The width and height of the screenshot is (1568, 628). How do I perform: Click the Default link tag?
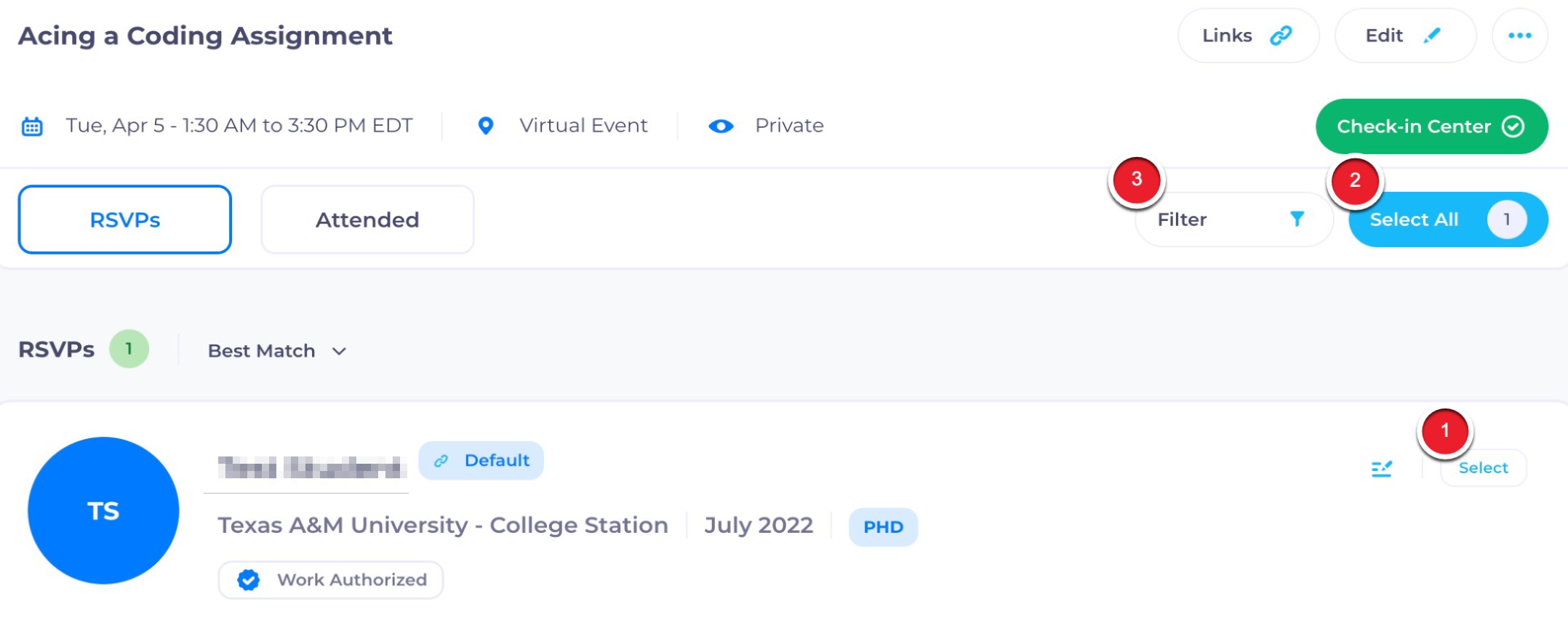click(x=481, y=461)
